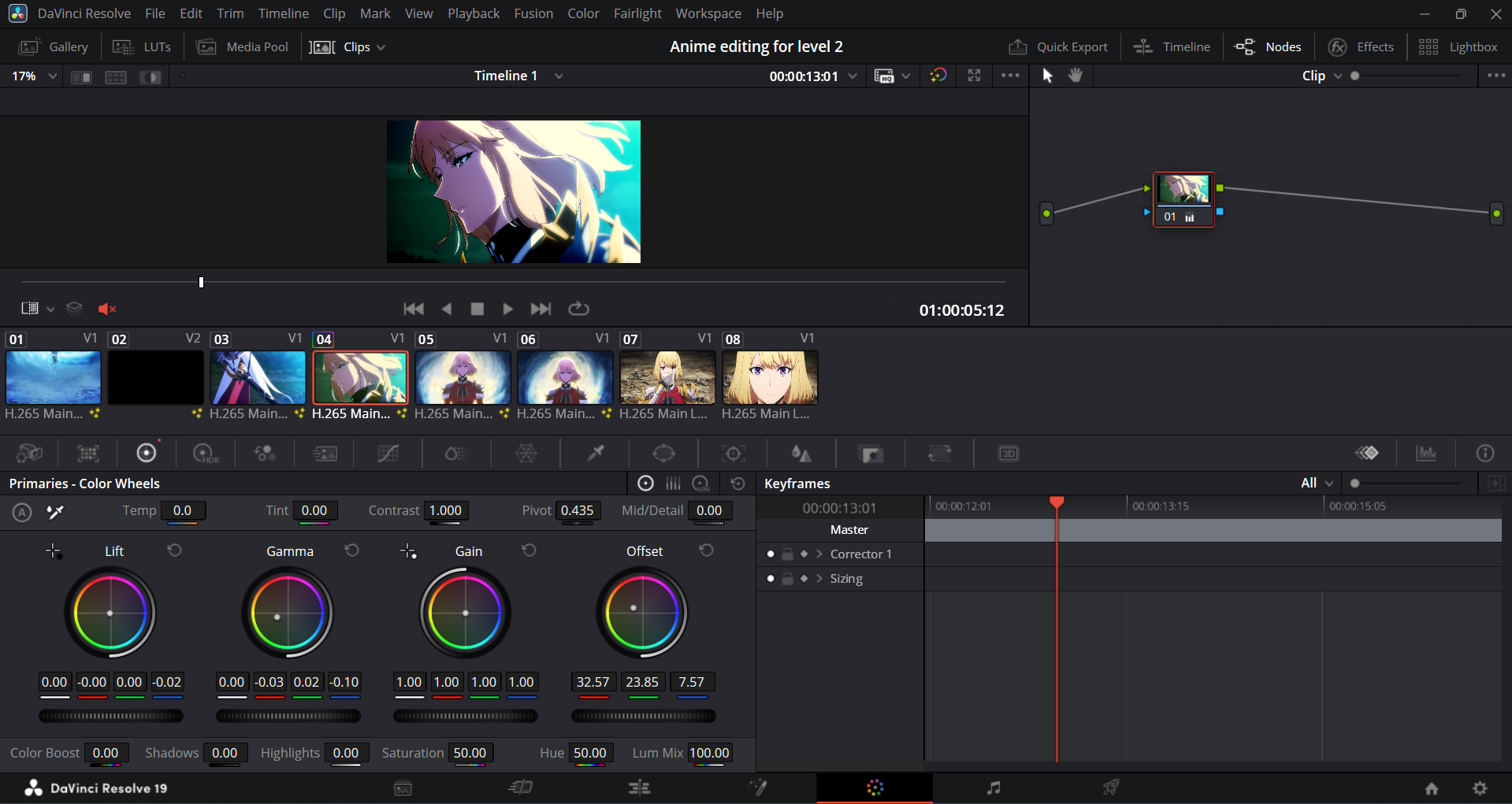Open the 3D stereoscopic palette
The width and height of the screenshot is (1512, 804).
[x=1009, y=454]
